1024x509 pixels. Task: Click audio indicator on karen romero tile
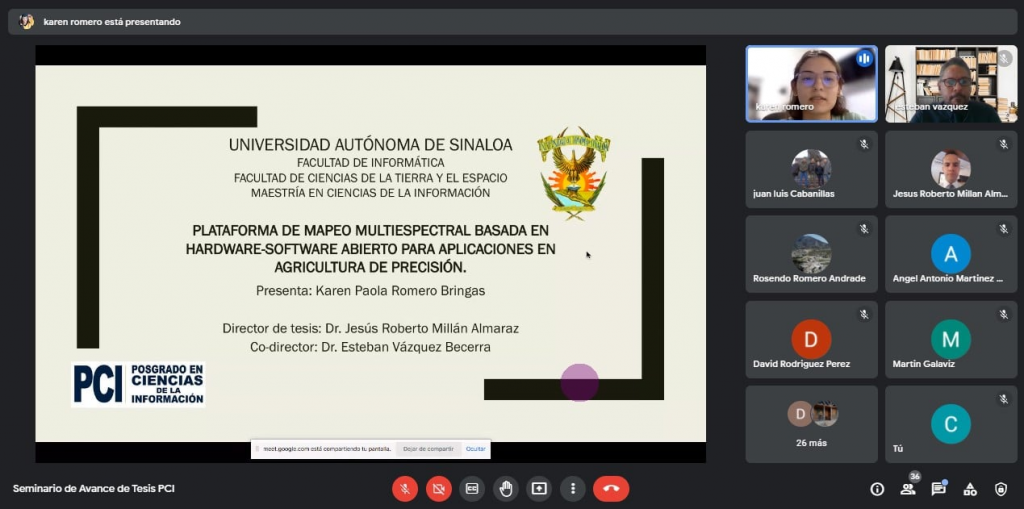pos(864,59)
